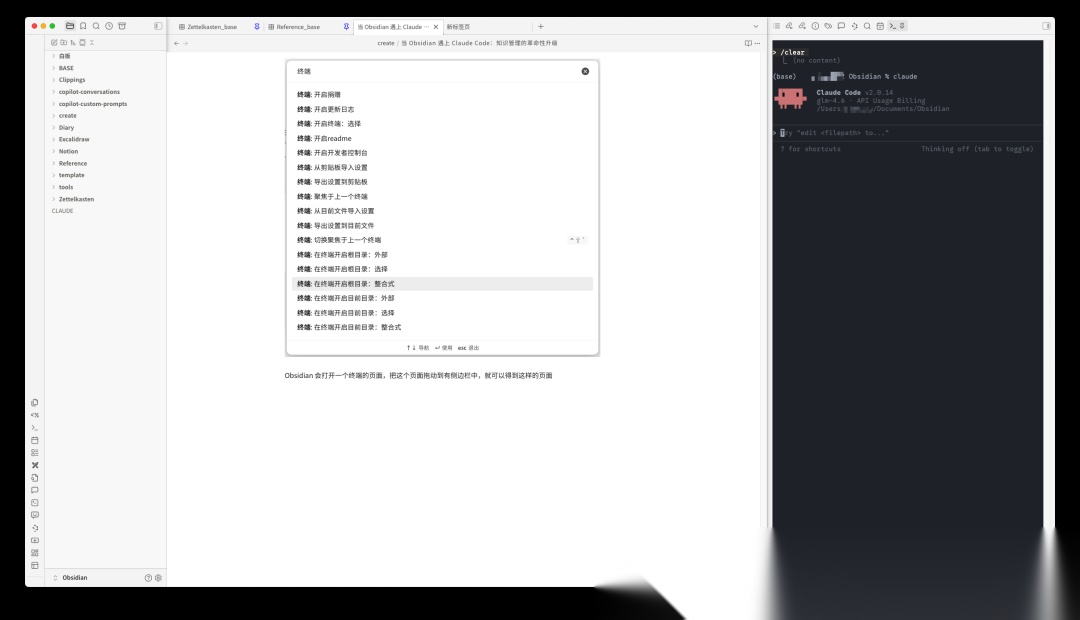Viewport: 1080px width, 620px height.
Task: Expand the Excalidraw folder
Action: [74, 139]
